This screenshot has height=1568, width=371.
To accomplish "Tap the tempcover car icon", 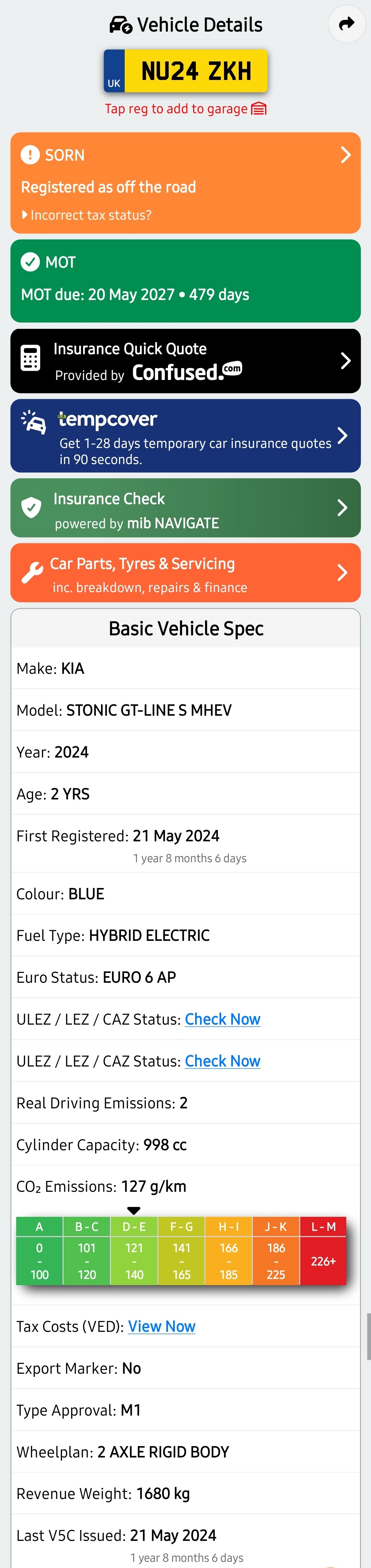I will (34, 422).
